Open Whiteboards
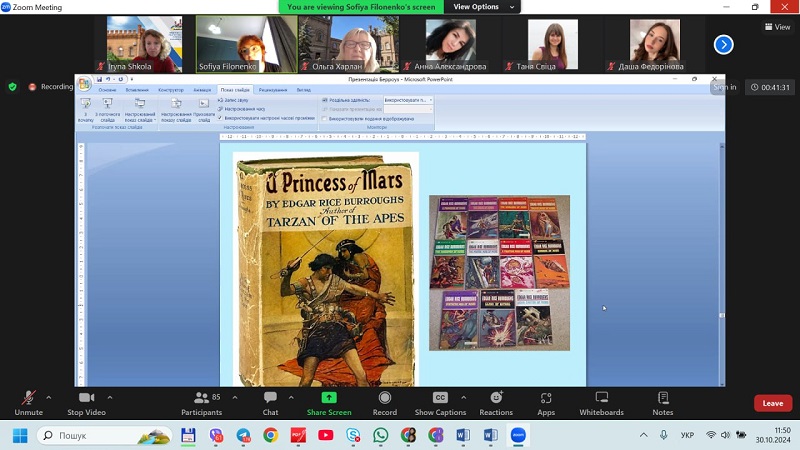Viewport: 800px width, 450px height. coord(602,403)
